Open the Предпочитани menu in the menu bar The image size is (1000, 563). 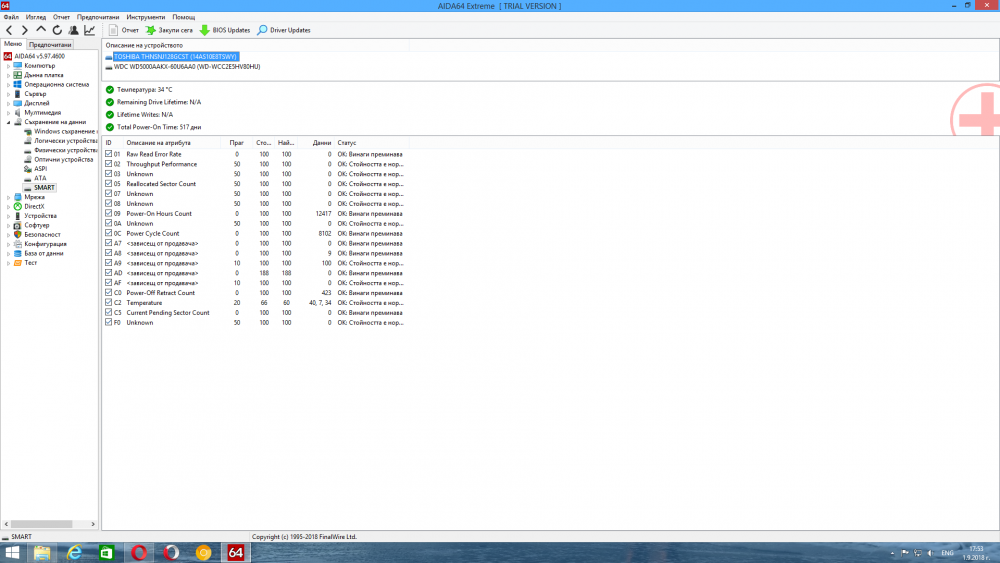point(98,17)
